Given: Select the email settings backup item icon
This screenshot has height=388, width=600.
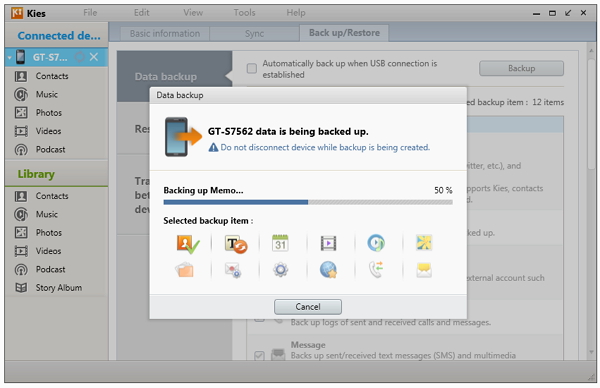Looking at the screenshot, I should pos(233,270).
